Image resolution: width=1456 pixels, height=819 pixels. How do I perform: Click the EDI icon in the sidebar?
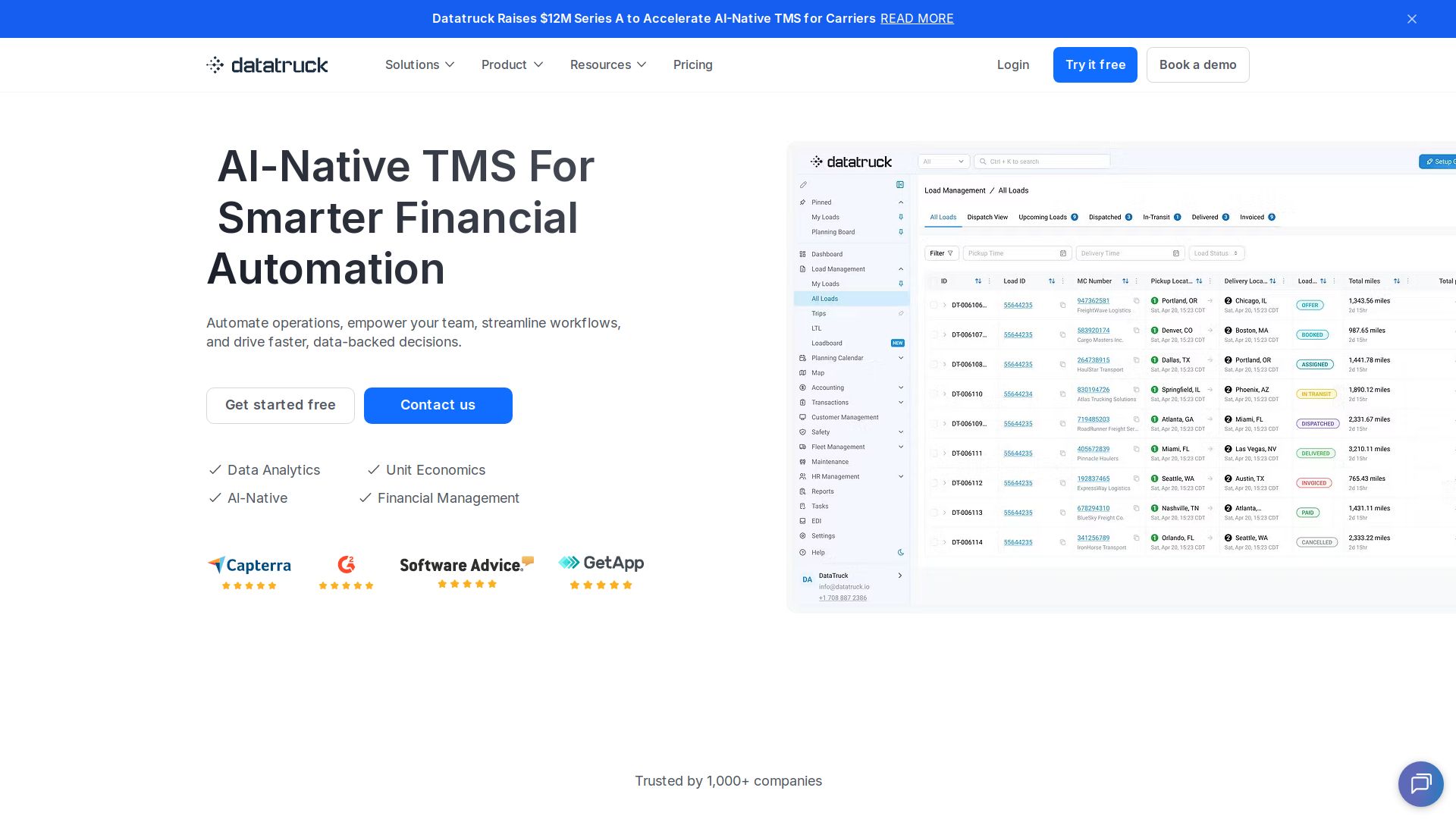coord(802,521)
